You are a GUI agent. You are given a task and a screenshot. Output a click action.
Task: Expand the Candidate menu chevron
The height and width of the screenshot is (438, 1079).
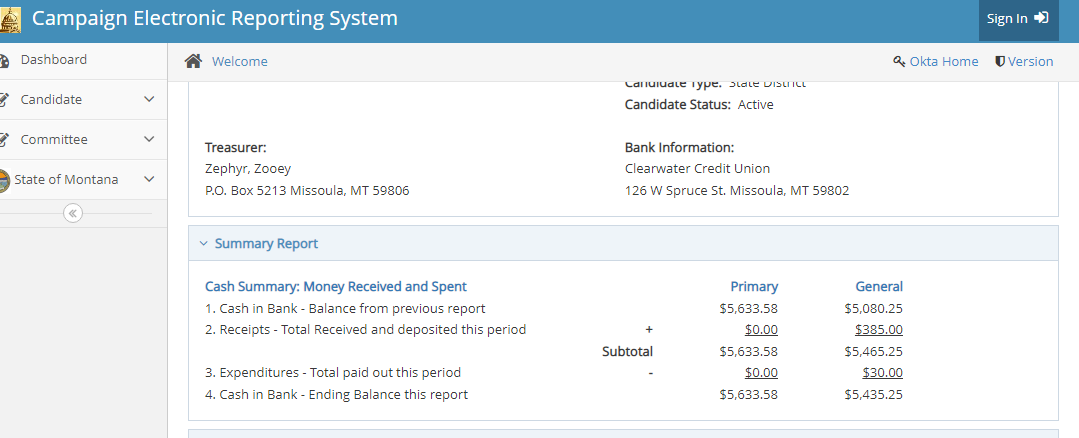149,100
